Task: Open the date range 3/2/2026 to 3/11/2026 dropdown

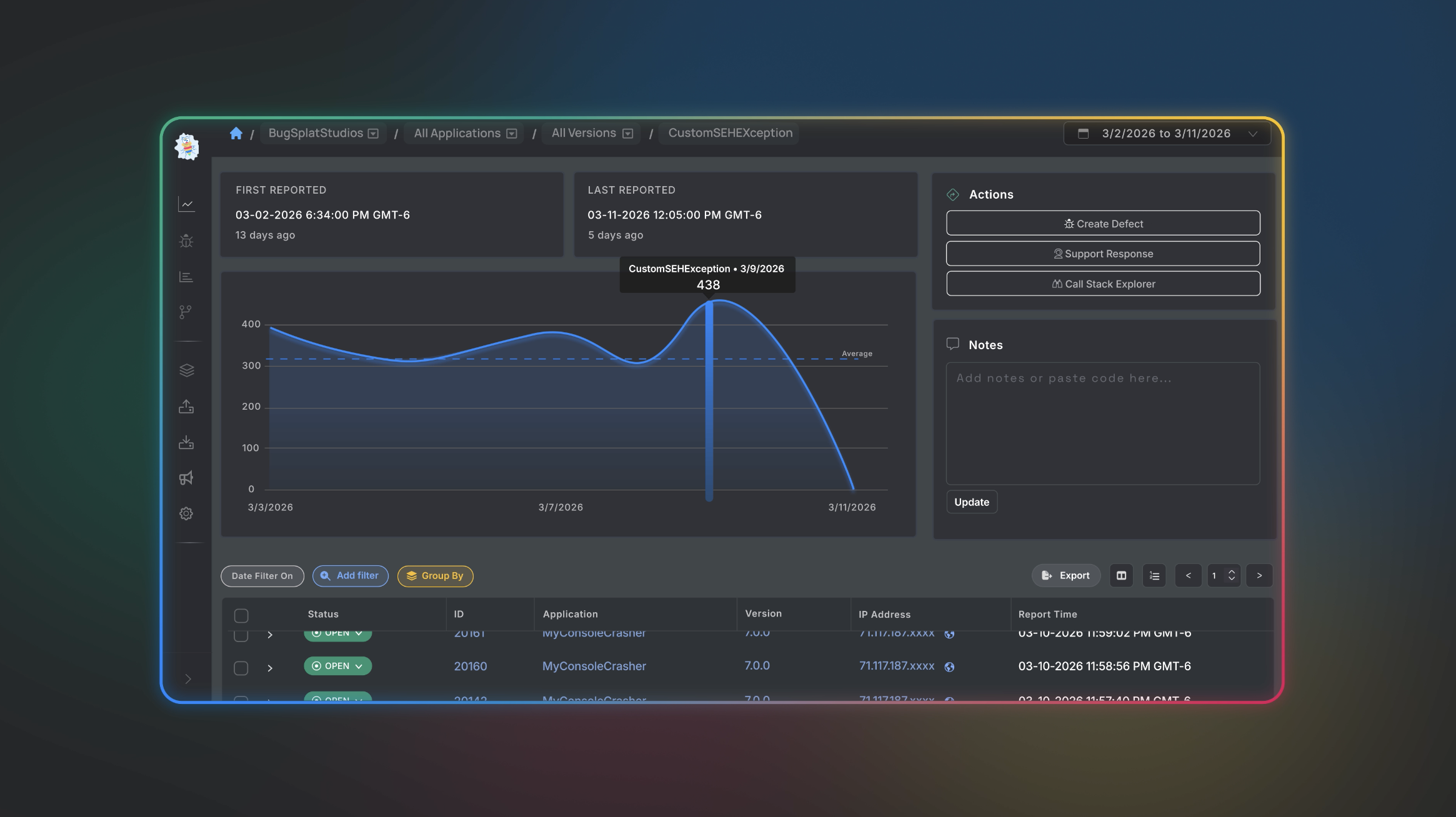Action: coord(1167,134)
